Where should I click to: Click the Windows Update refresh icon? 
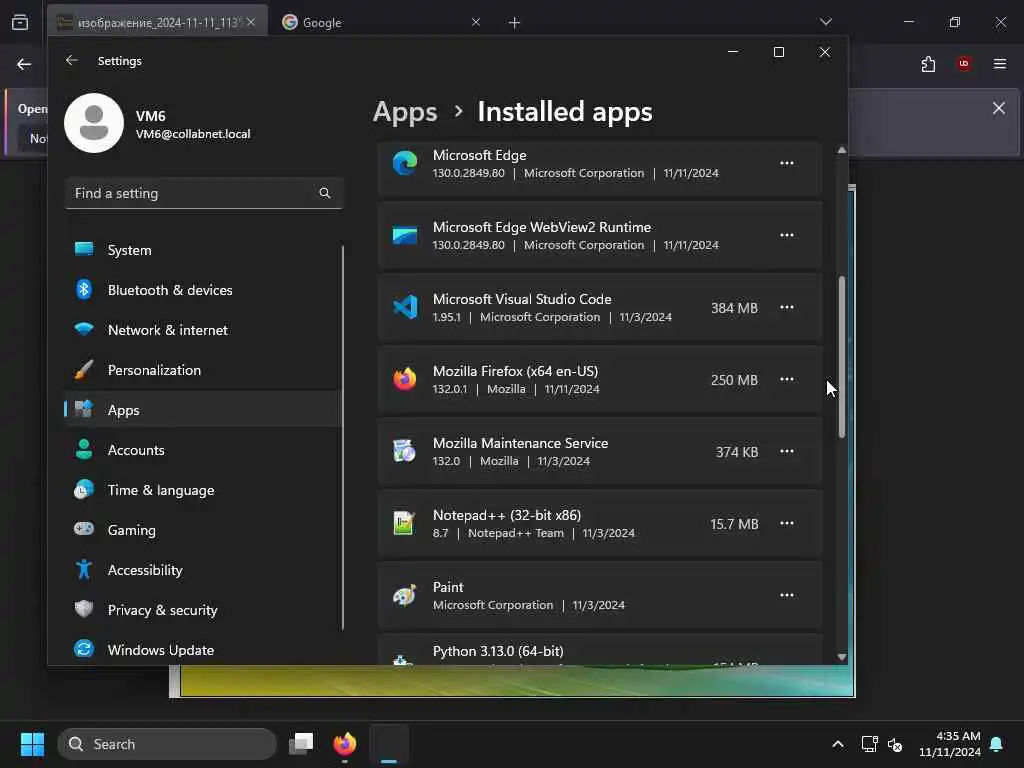click(x=84, y=649)
